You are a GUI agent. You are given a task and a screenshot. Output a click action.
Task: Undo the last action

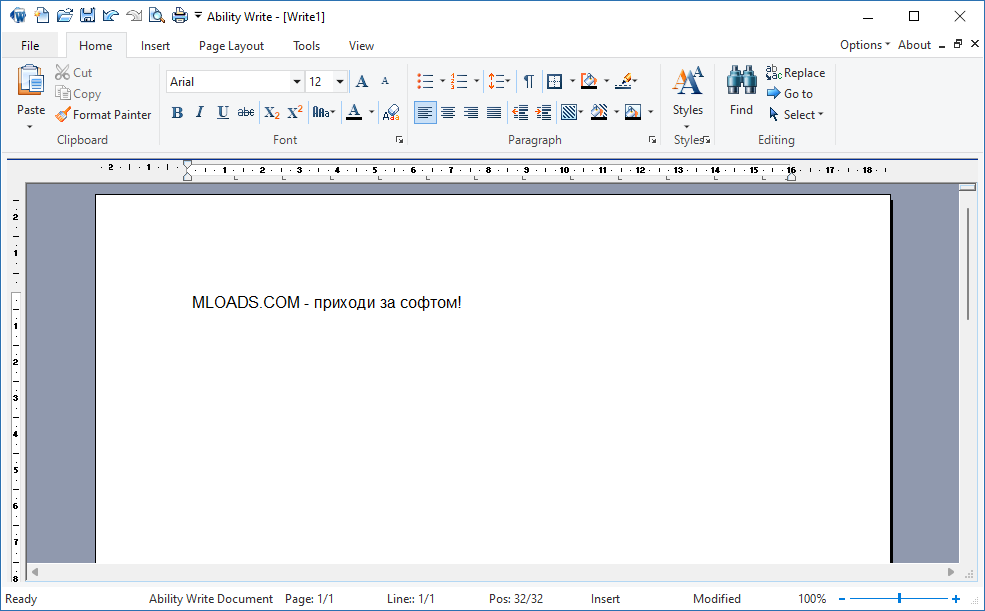pyautogui.click(x=111, y=15)
